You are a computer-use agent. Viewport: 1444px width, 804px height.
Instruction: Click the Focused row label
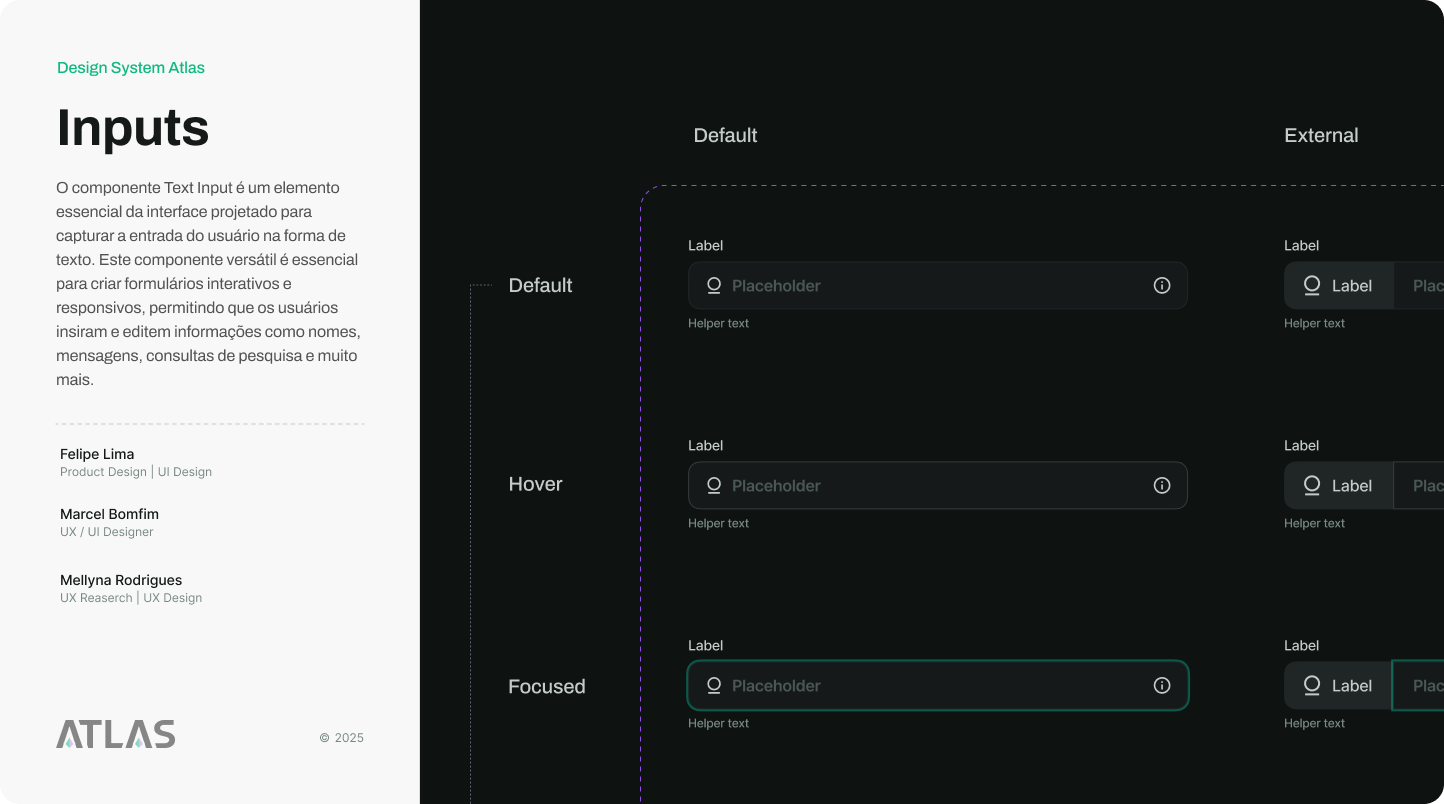pyautogui.click(x=547, y=686)
